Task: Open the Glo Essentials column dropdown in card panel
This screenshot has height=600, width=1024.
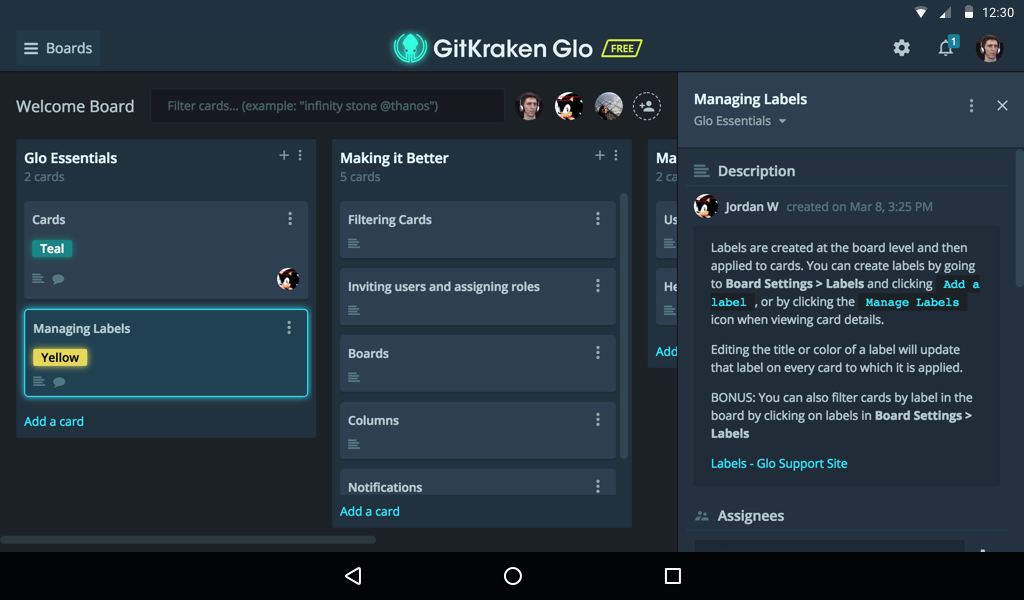Action: pyautogui.click(x=740, y=121)
